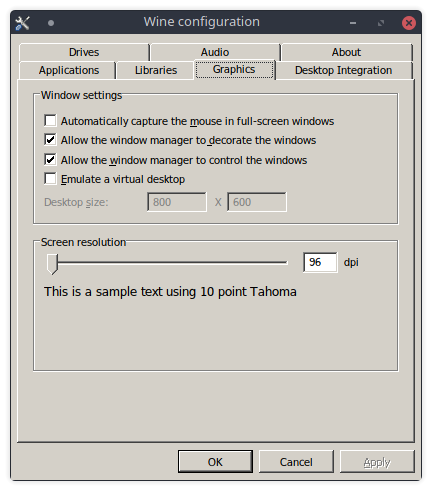This screenshot has width=432, height=491.
Task: Focus the 96 dpi input field
Action: (x=320, y=262)
